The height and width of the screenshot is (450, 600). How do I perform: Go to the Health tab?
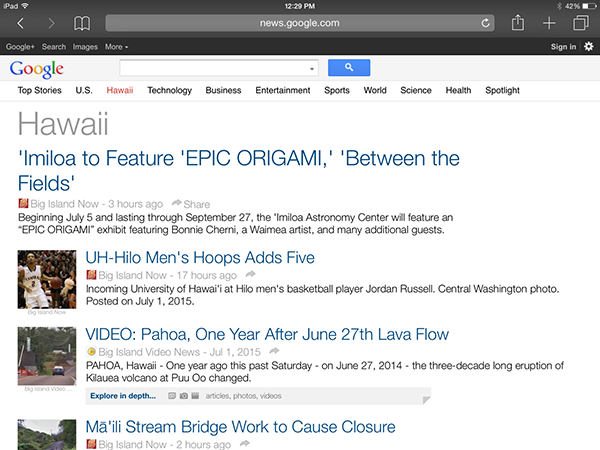[458, 90]
